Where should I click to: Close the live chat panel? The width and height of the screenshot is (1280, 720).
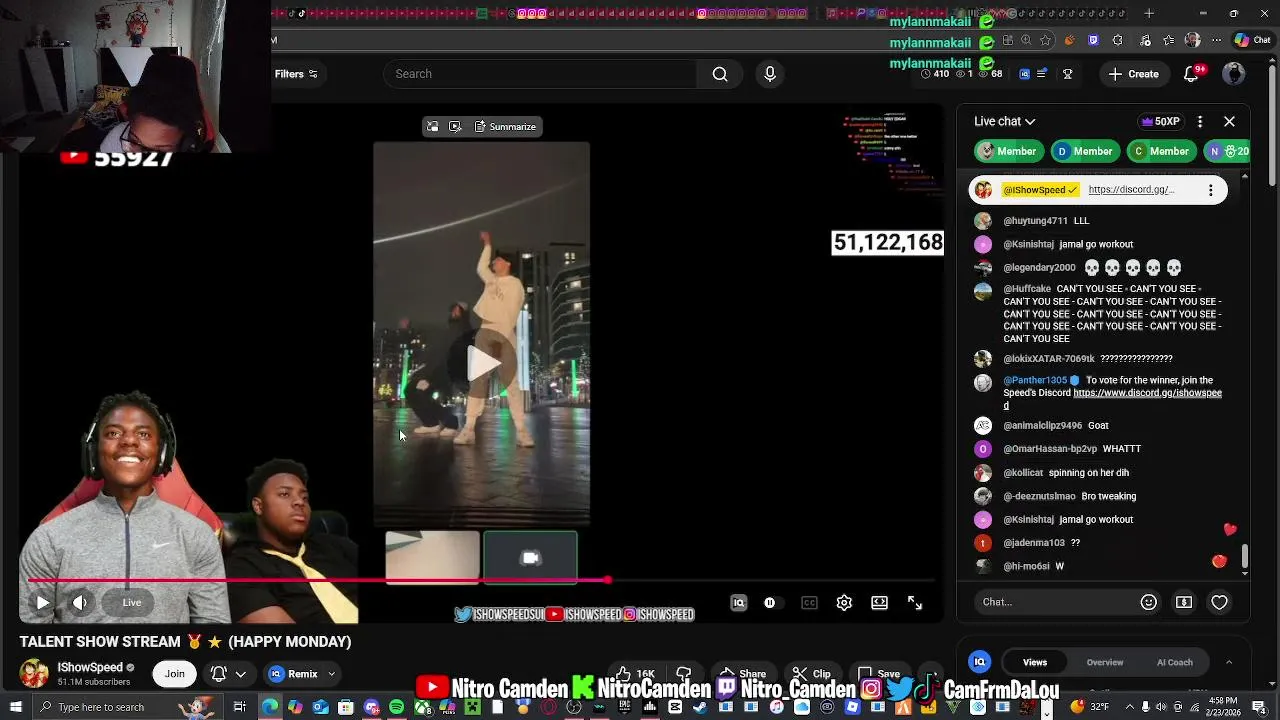(1229, 121)
